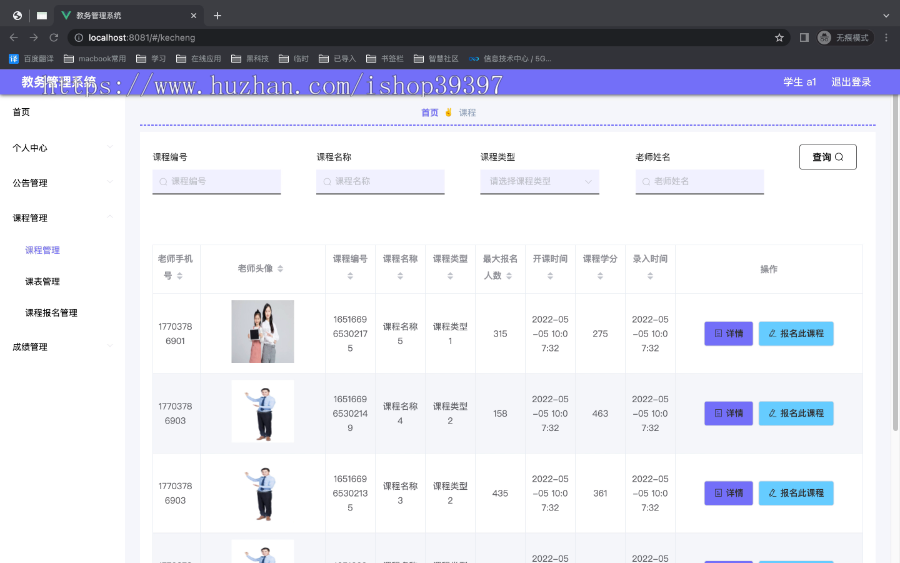Open the browser side panel icon
The image size is (900, 563).
(x=804, y=37)
